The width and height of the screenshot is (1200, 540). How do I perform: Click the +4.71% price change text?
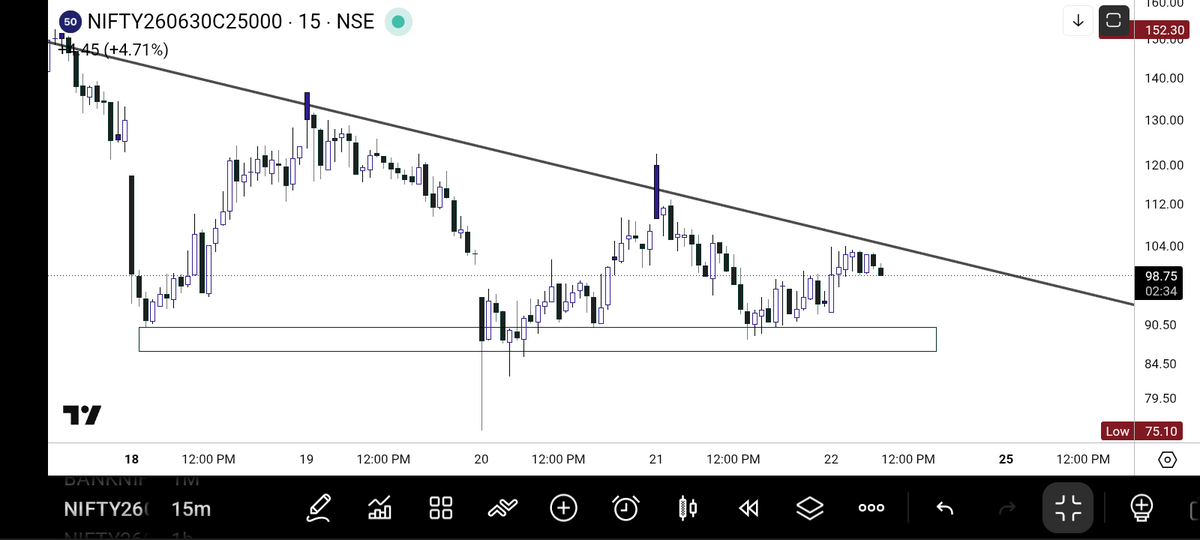(135, 49)
